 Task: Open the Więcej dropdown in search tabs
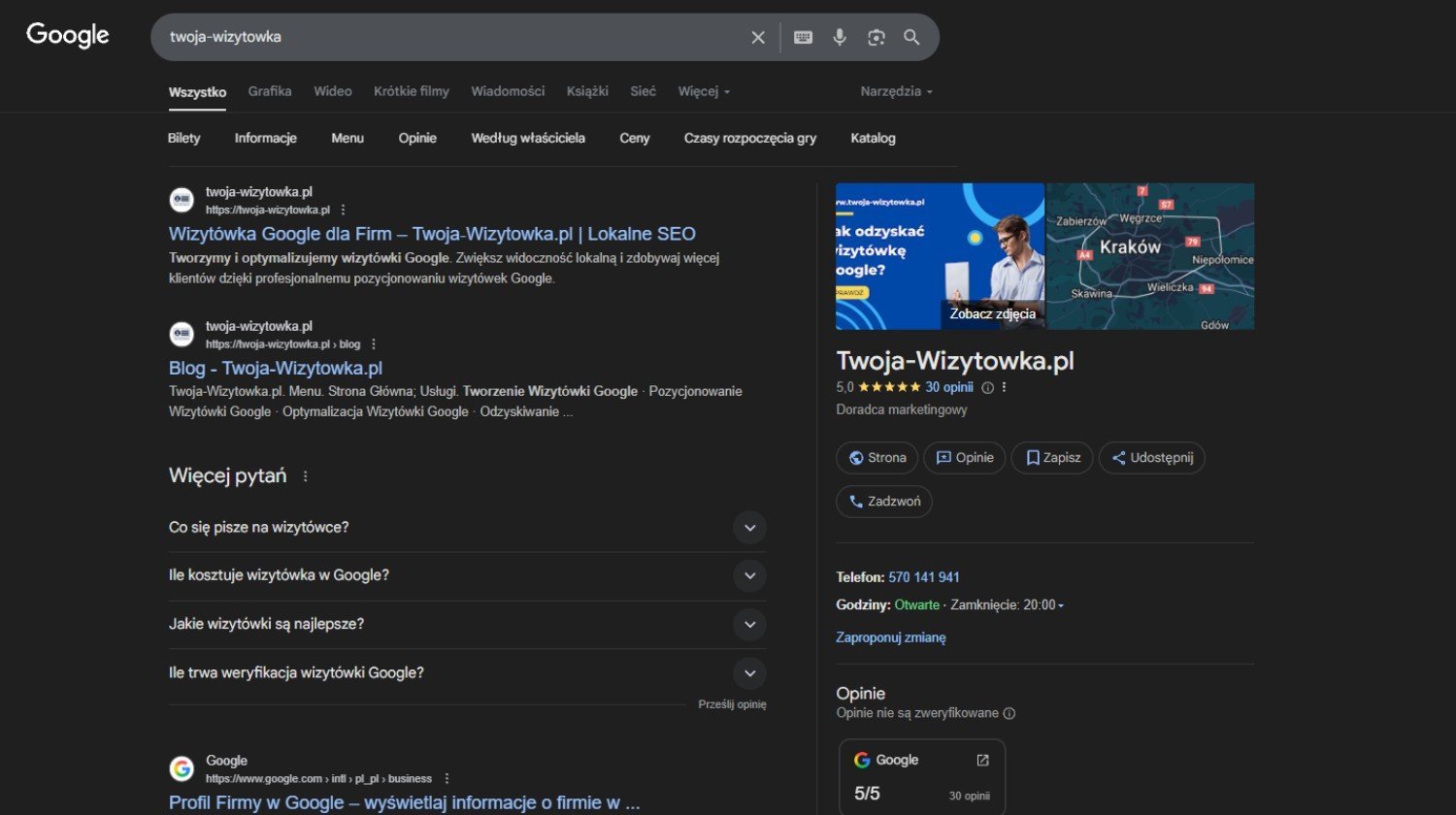click(x=704, y=91)
